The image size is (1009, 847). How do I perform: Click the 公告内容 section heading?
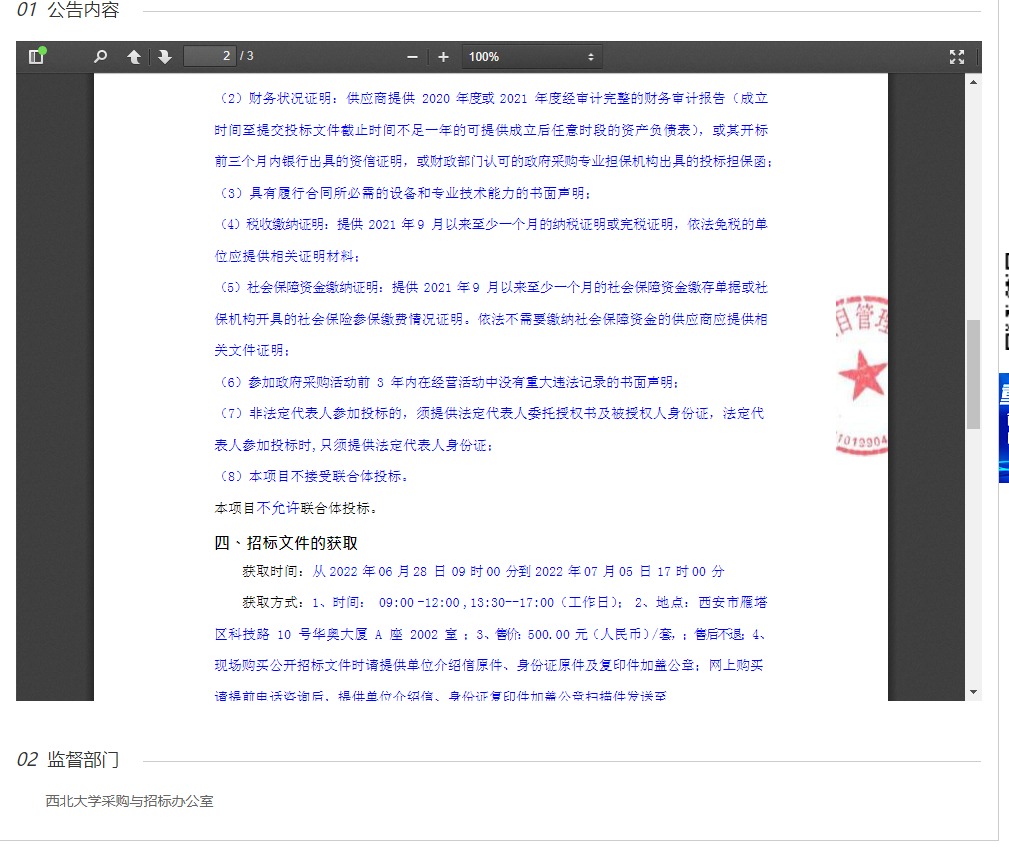[x=83, y=11]
